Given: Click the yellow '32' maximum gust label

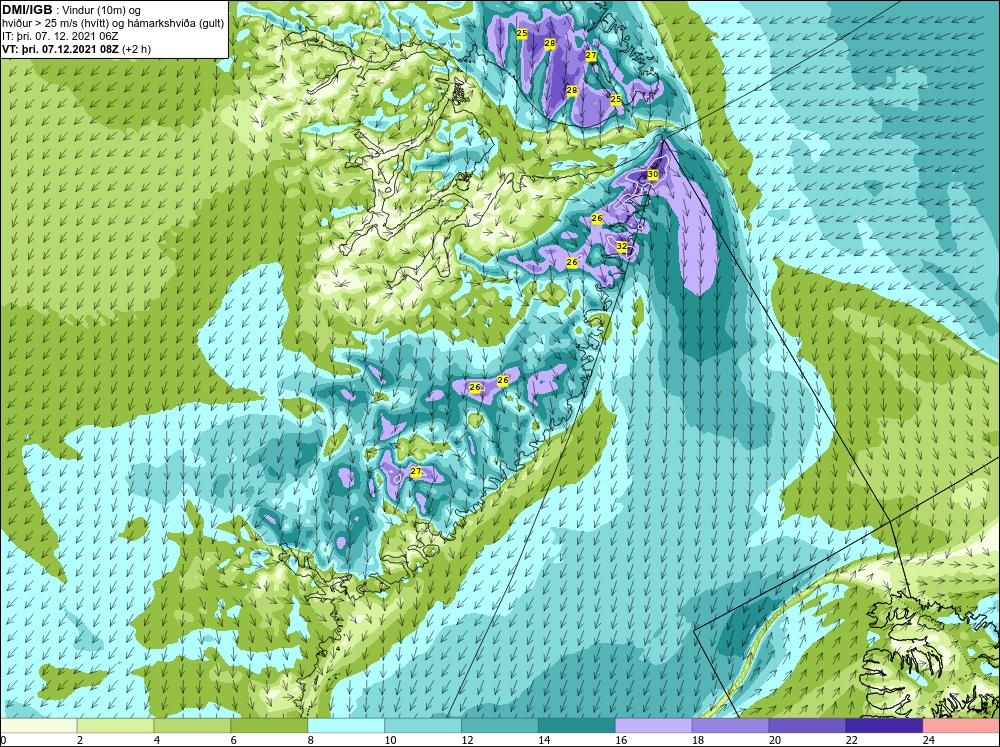Looking at the screenshot, I should click(x=621, y=246).
